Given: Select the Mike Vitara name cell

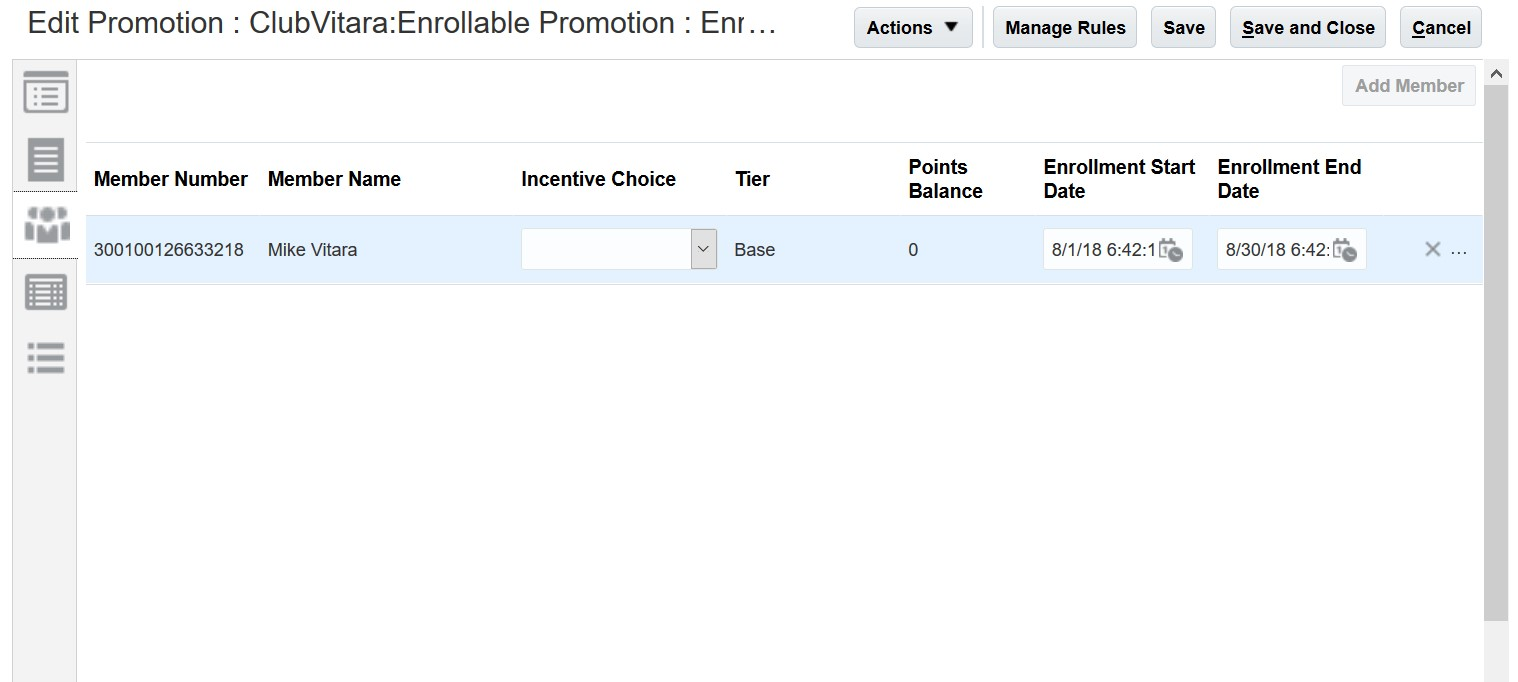Looking at the screenshot, I should pos(312,250).
